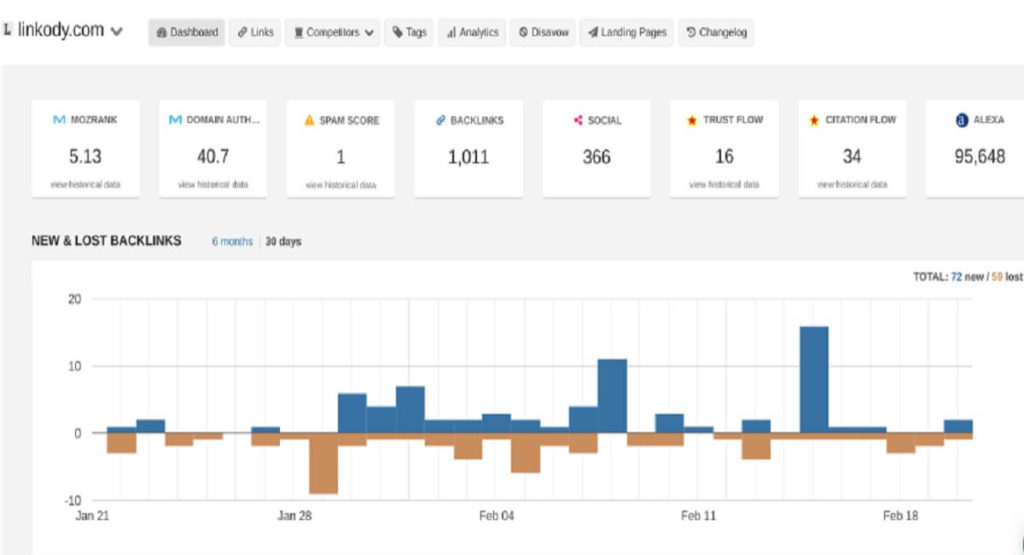
Task: Click the Feb 11 axis label
Action: (698, 516)
